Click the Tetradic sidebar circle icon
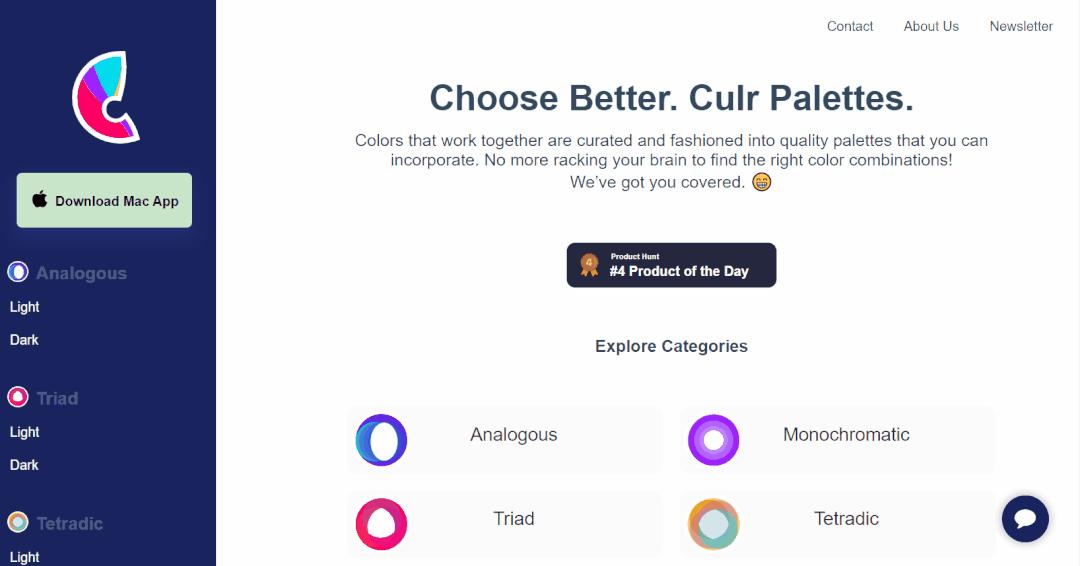This screenshot has height=566, width=1080. point(18,522)
